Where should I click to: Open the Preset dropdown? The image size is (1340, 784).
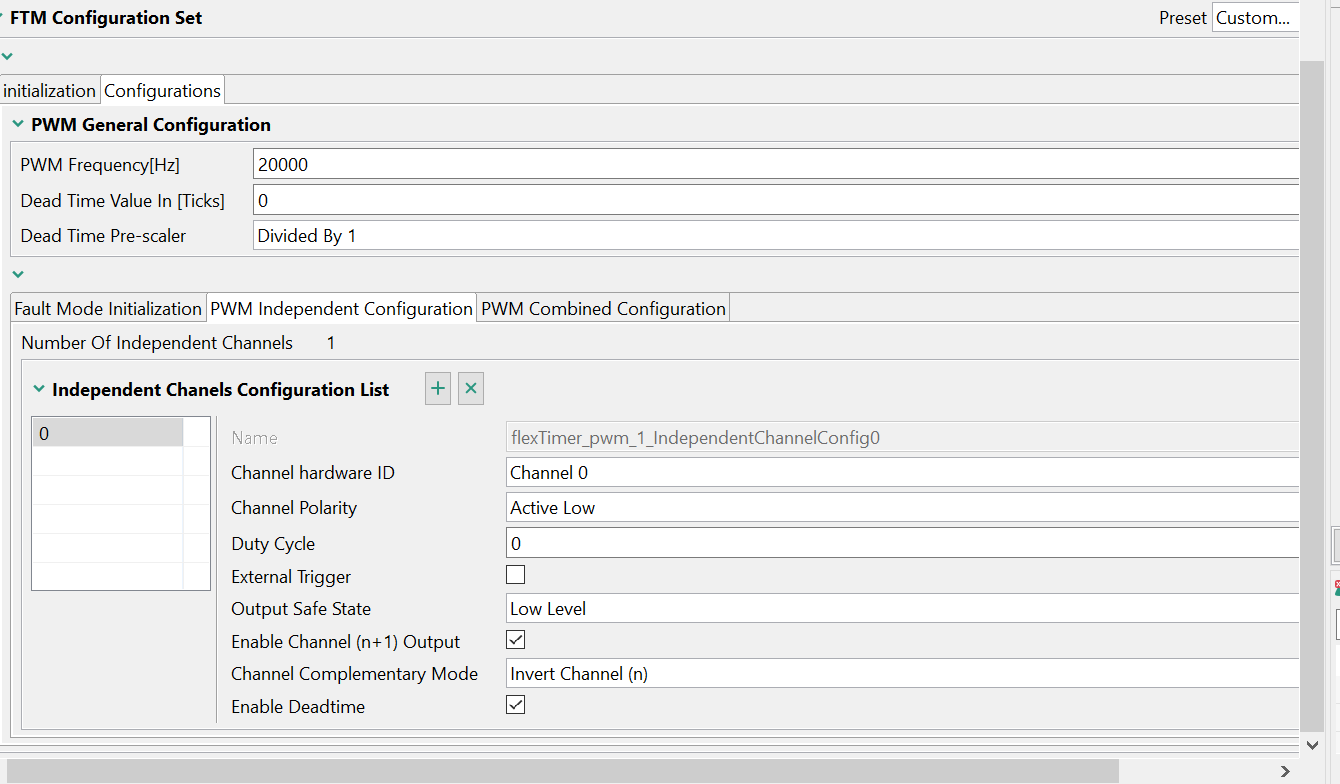1255,17
